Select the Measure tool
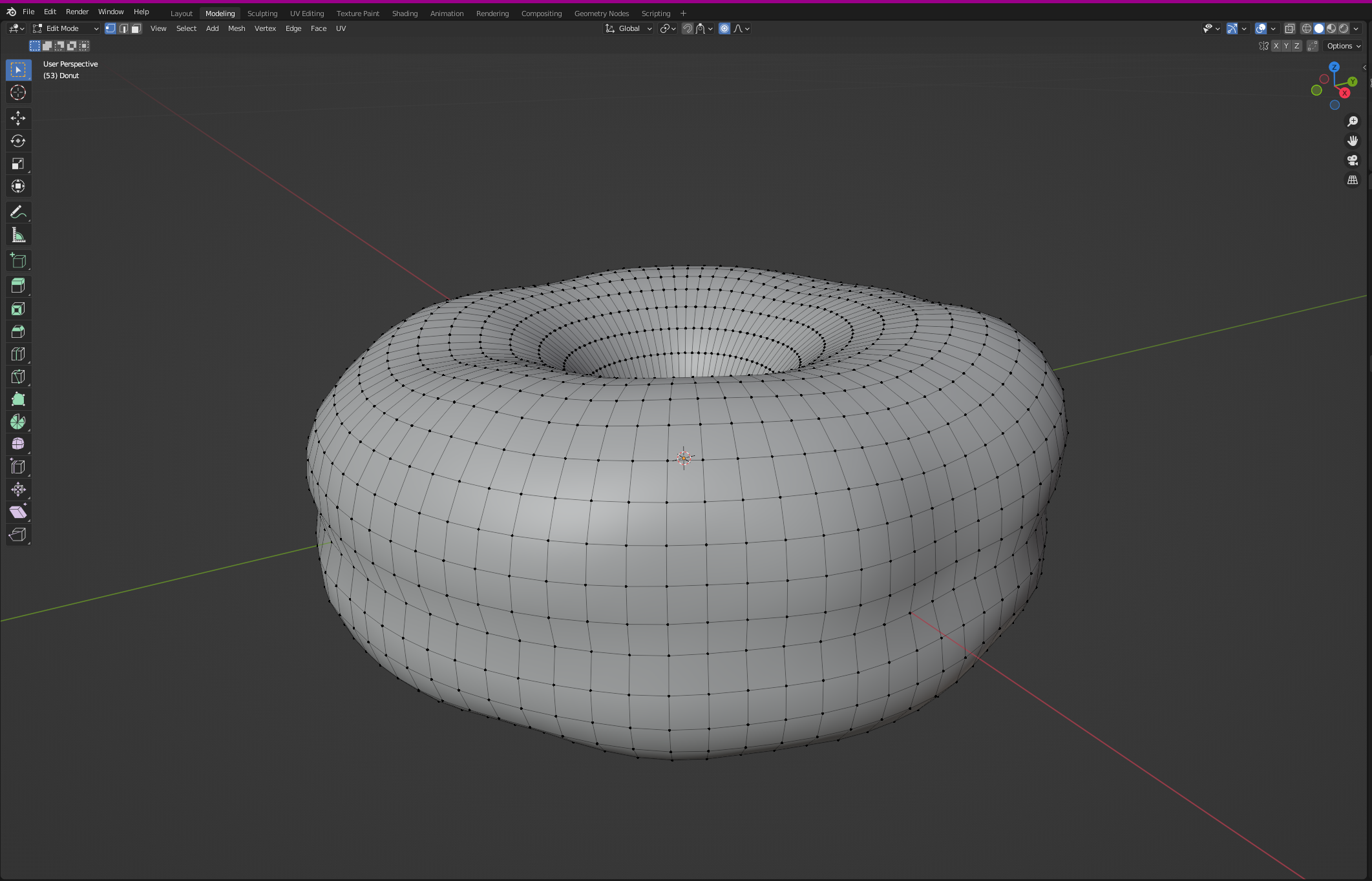The image size is (1372, 881). click(17, 234)
